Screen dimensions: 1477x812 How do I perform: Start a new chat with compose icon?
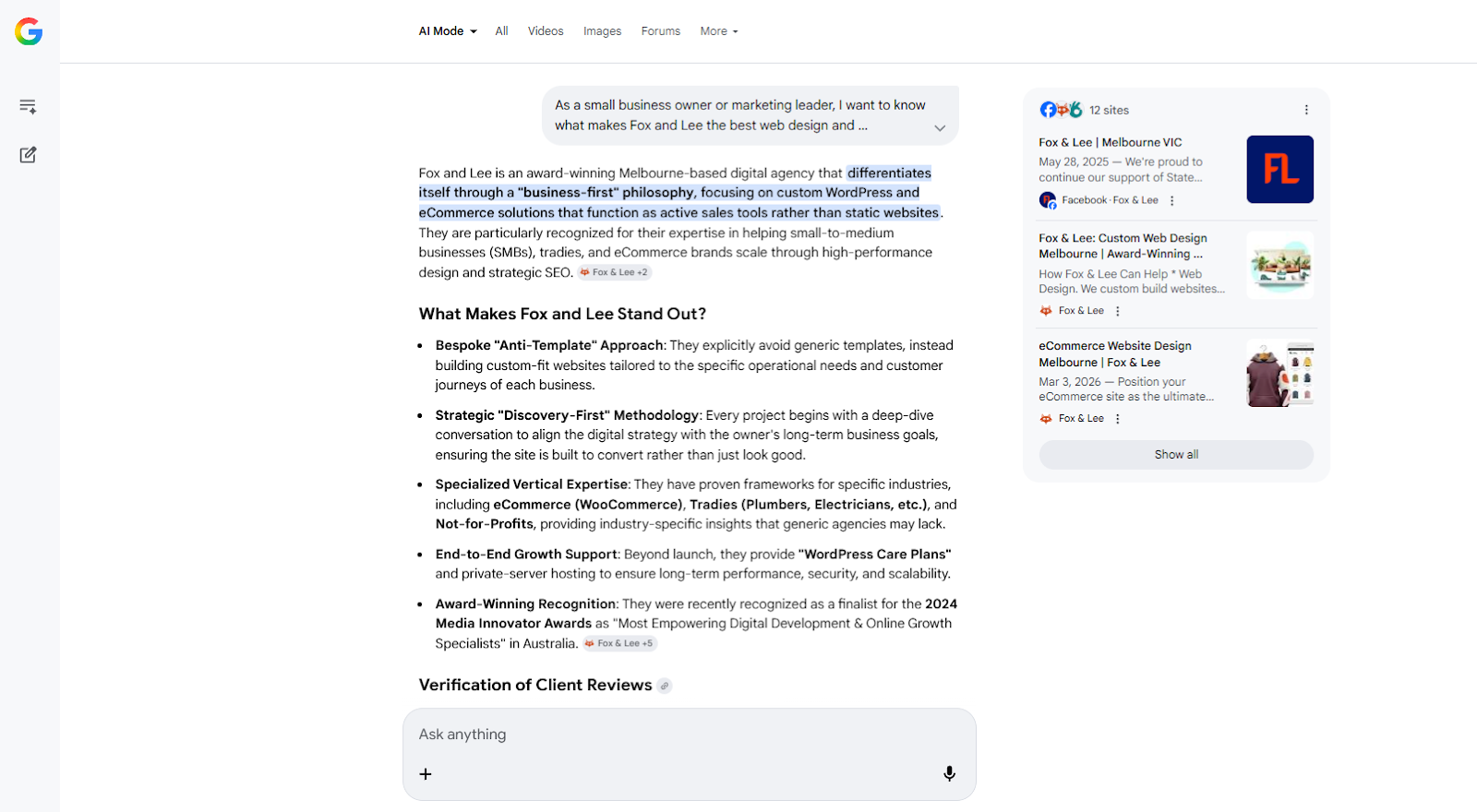pos(28,155)
